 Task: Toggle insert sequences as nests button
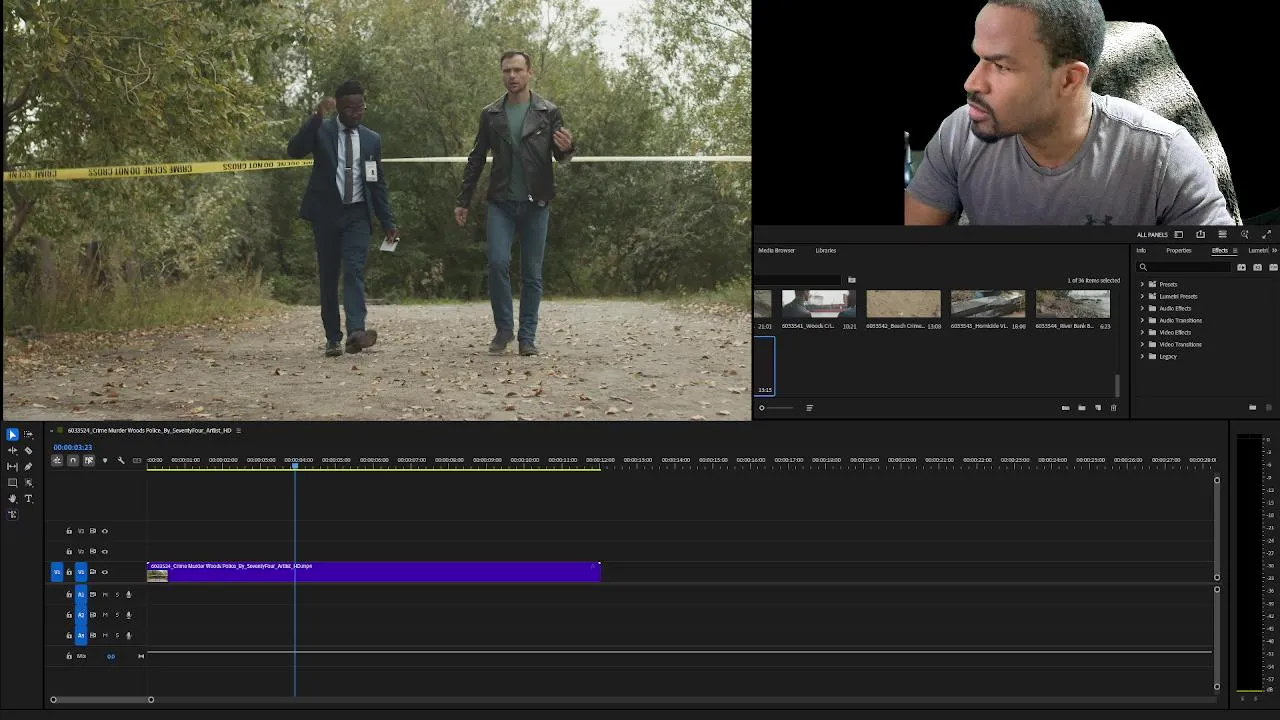point(57,460)
